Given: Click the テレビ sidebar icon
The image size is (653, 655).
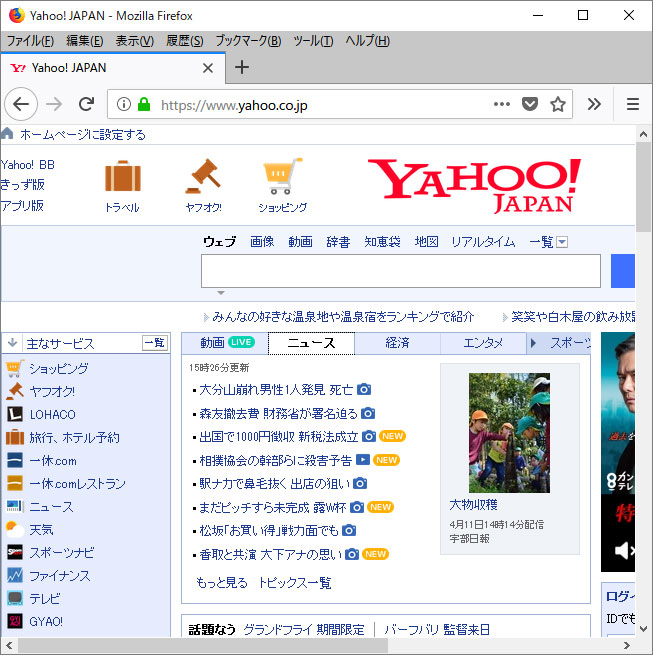Looking at the screenshot, I should click(x=15, y=599).
